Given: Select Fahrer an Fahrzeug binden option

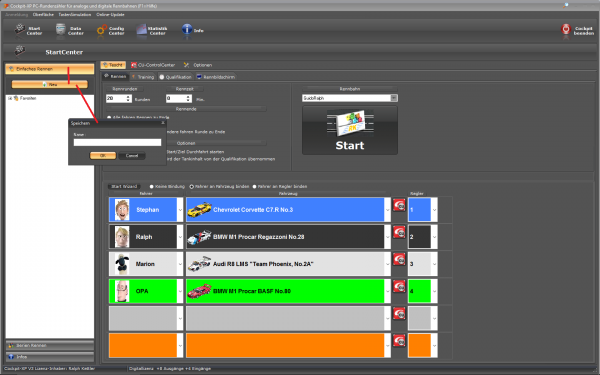Looking at the screenshot, I should pyautogui.click(x=192, y=187).
